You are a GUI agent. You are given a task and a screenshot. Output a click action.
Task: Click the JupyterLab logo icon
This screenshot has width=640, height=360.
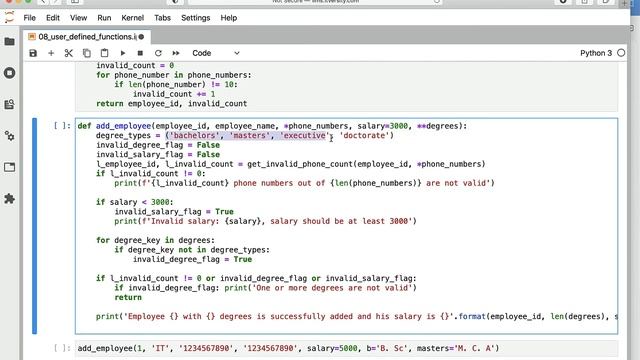point(9,18)
